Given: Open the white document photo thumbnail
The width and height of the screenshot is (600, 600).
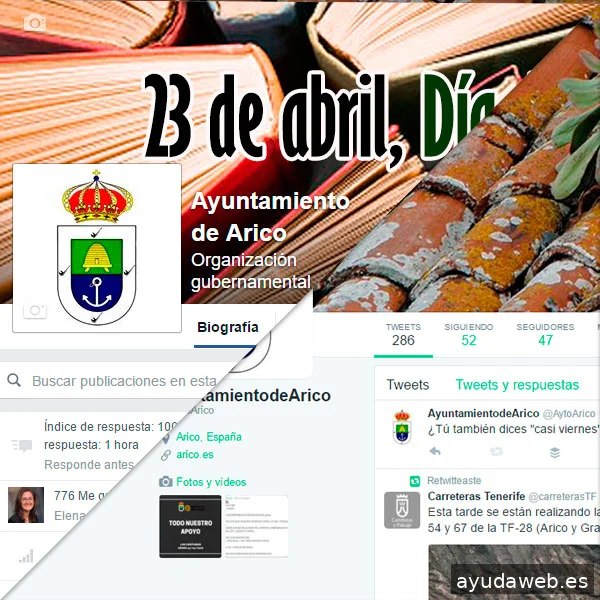Looking at the screenshot, I should 255,527.
